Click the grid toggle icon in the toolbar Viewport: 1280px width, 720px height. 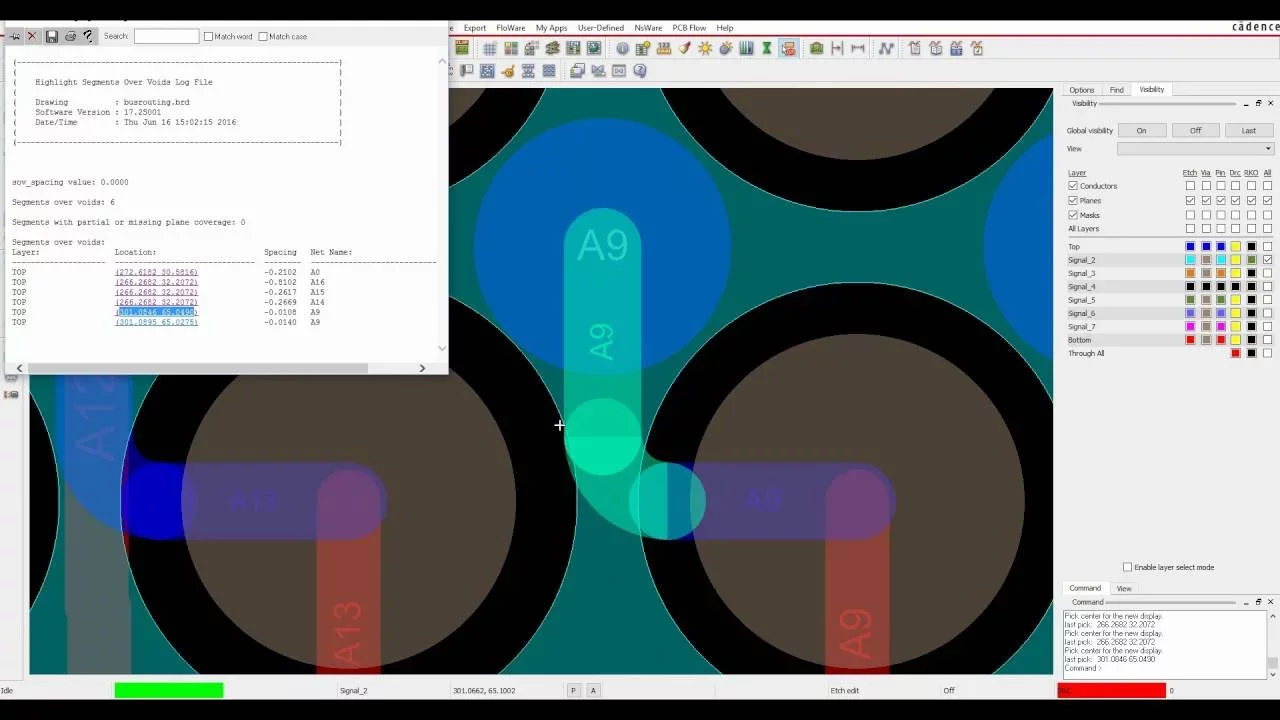[490, 48]
